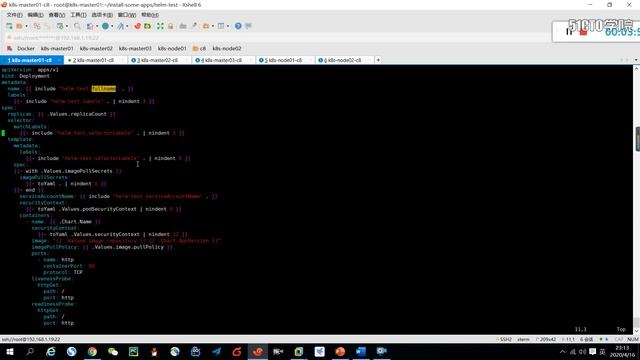Open the 帮助(H) menu

[x=150, y=15]
